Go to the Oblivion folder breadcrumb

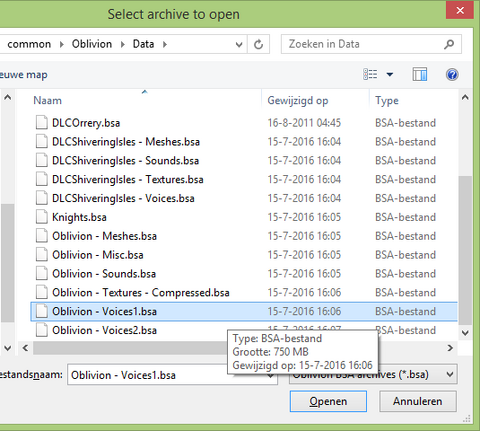92,44
